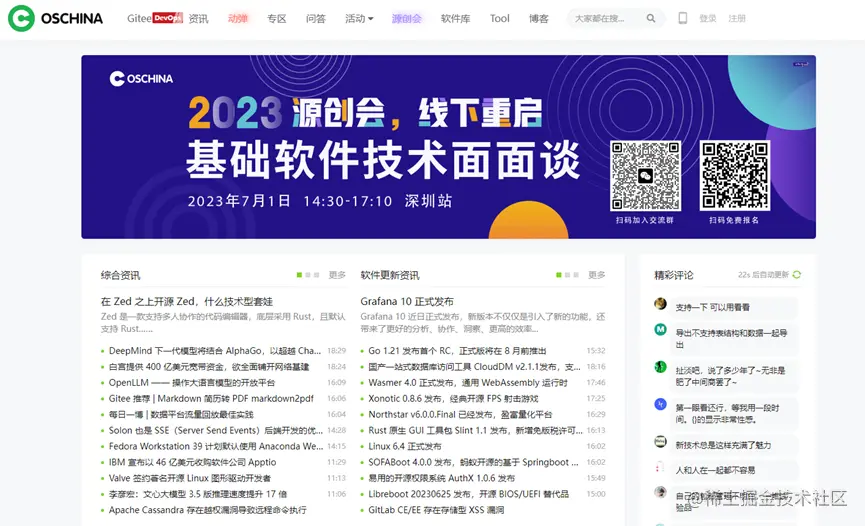Open the 问答 navigation item
Image resolution: width=865 pixels, height=526 pixels.
click(x=316, y=19)
